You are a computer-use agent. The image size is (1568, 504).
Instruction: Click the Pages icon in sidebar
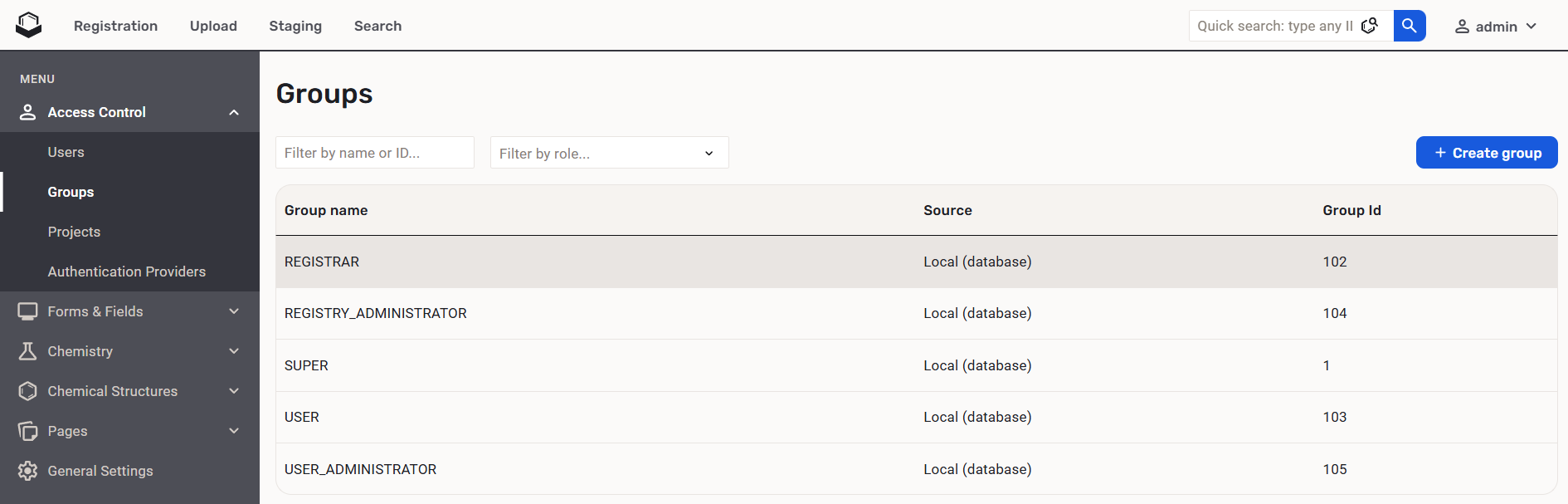tap(27, 431)
